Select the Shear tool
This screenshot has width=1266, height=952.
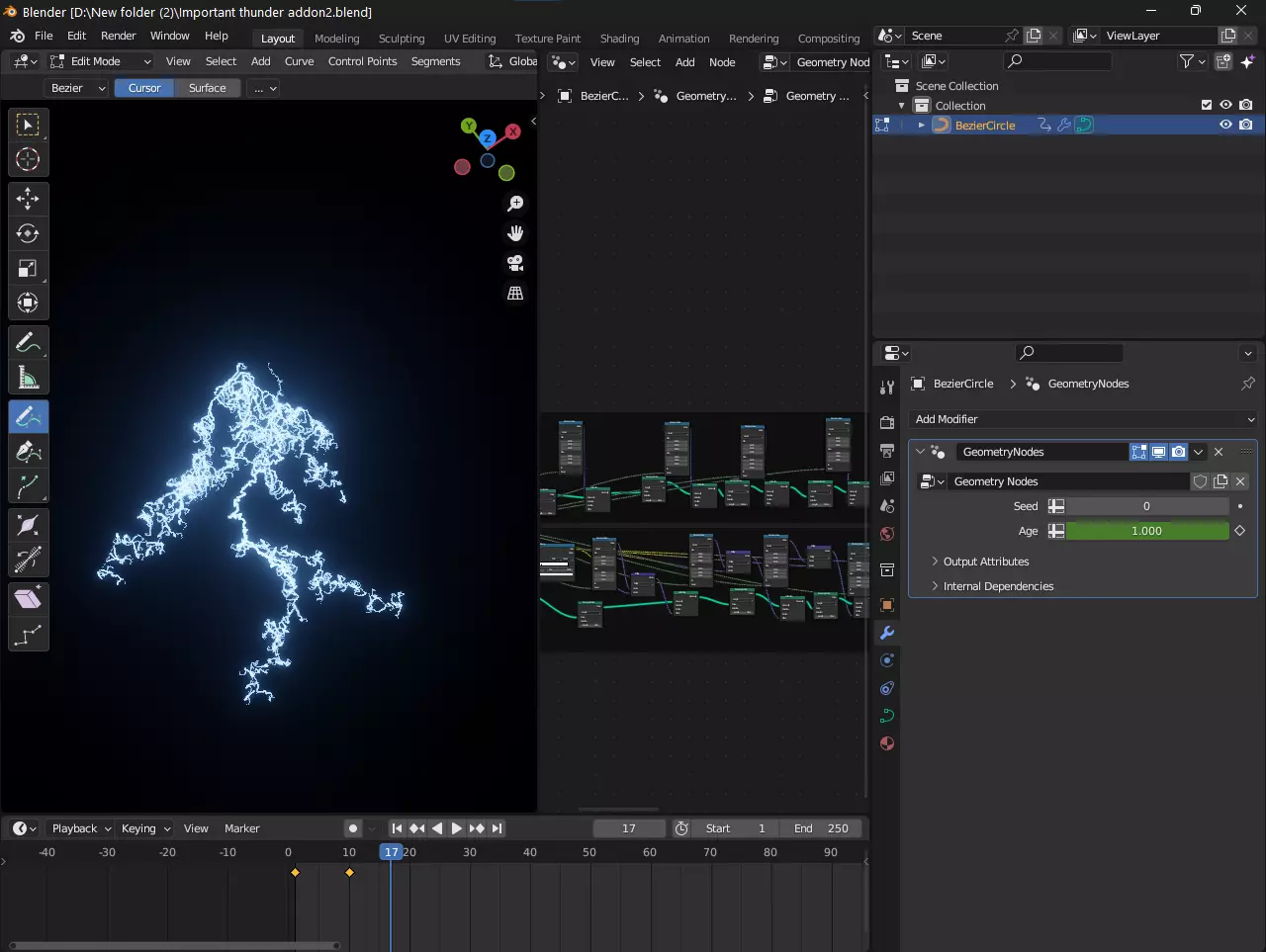tap(28, 598)
